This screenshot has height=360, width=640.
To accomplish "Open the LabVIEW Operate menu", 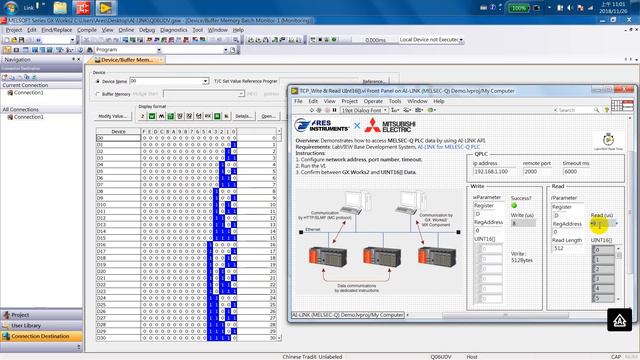I will coord(373,101).
